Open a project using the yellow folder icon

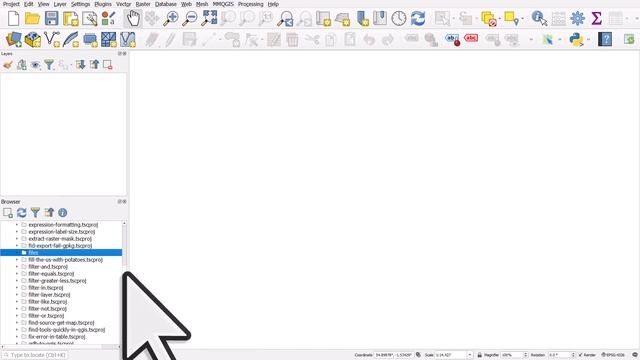[x=32, y=18]
